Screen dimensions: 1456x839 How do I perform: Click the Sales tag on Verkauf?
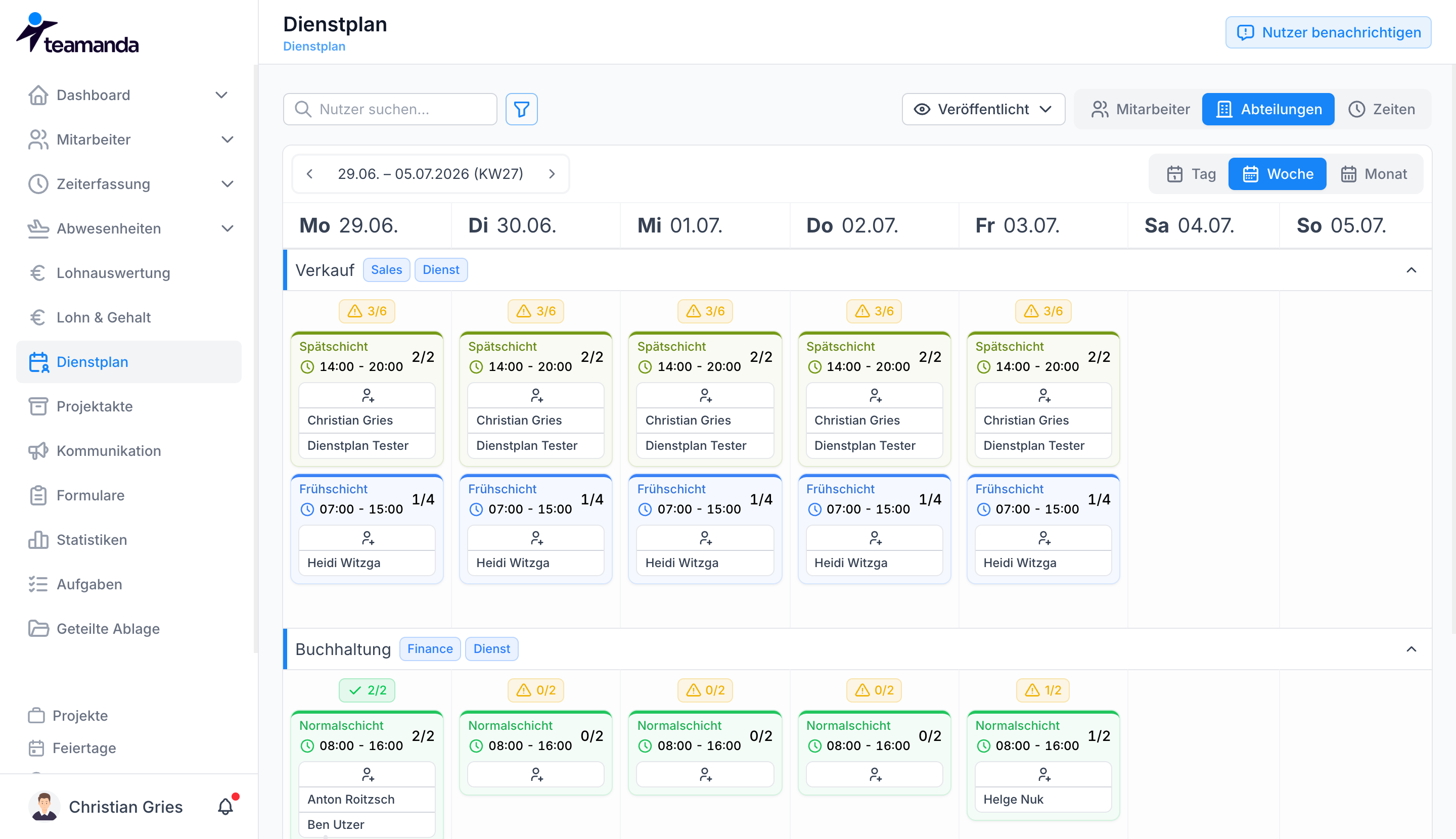click(386, 270)
